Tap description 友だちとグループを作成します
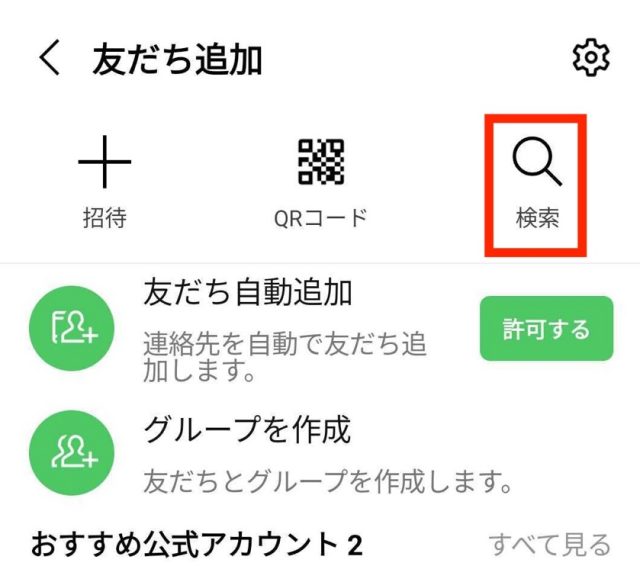The height and width of the screenshot is (566, 640). [328, 481]
